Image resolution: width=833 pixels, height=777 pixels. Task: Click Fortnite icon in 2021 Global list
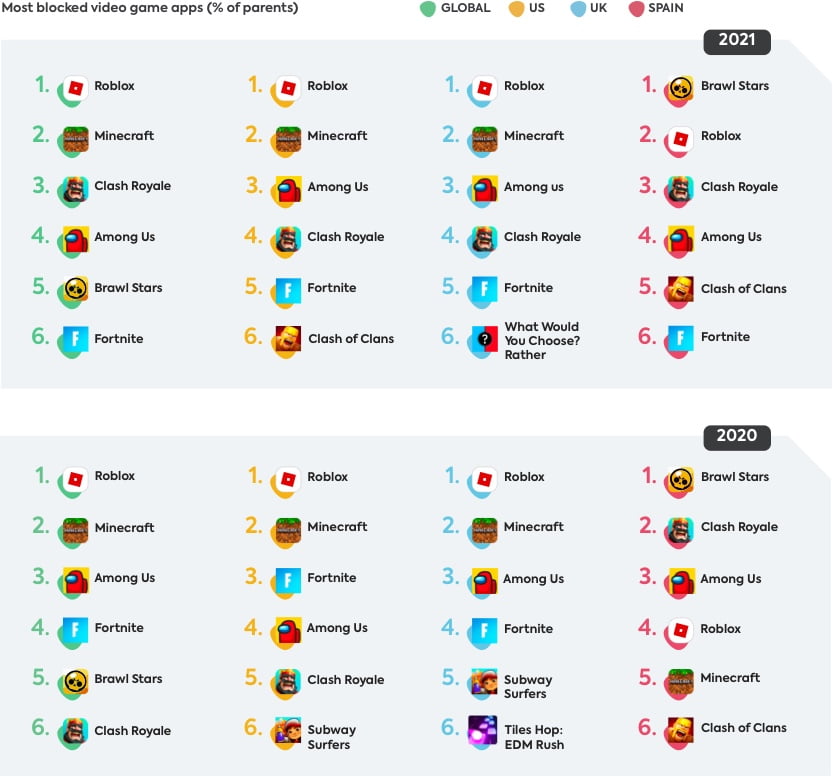(75, 338)
